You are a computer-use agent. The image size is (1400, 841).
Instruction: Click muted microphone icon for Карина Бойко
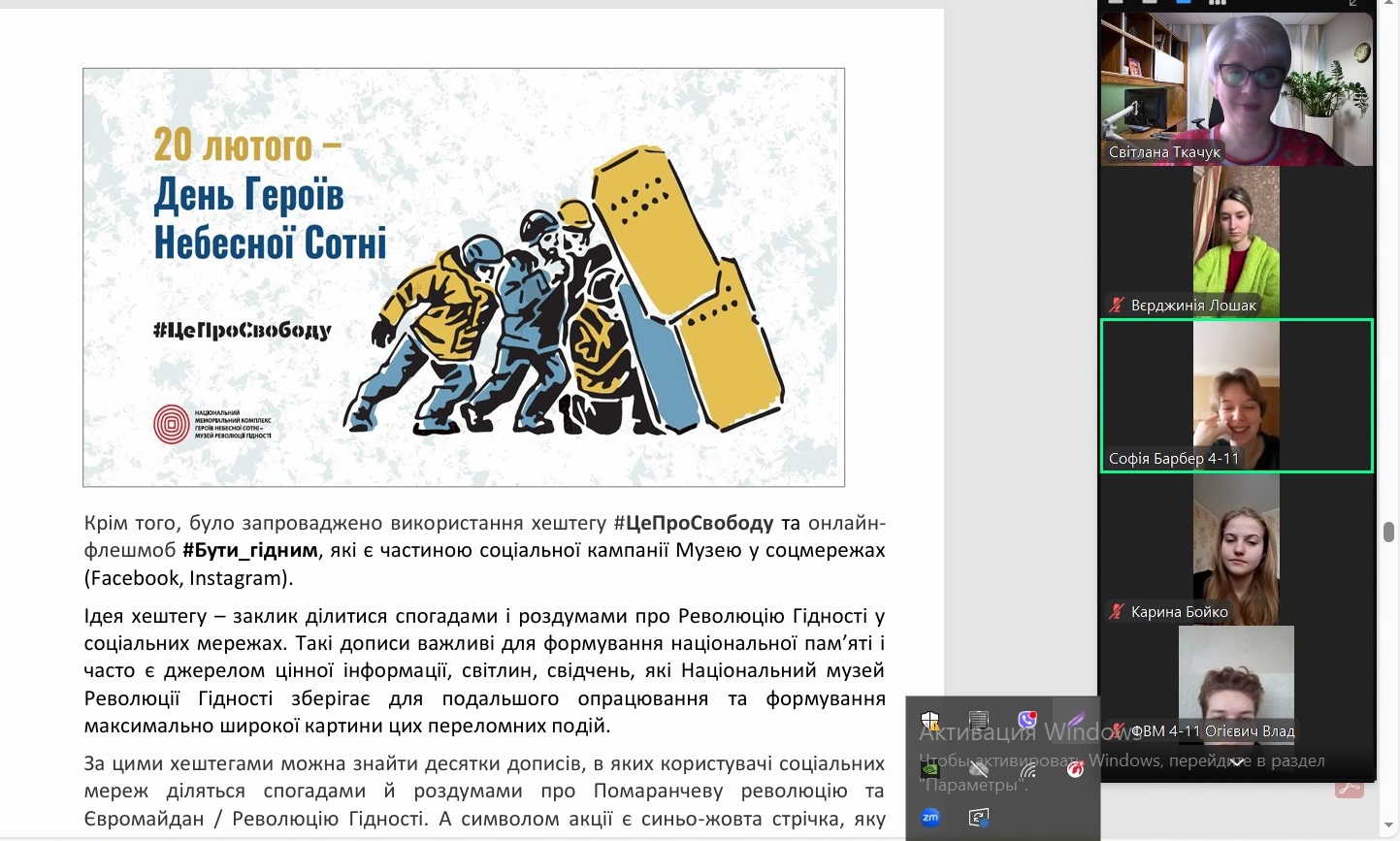click(1118, 611)
